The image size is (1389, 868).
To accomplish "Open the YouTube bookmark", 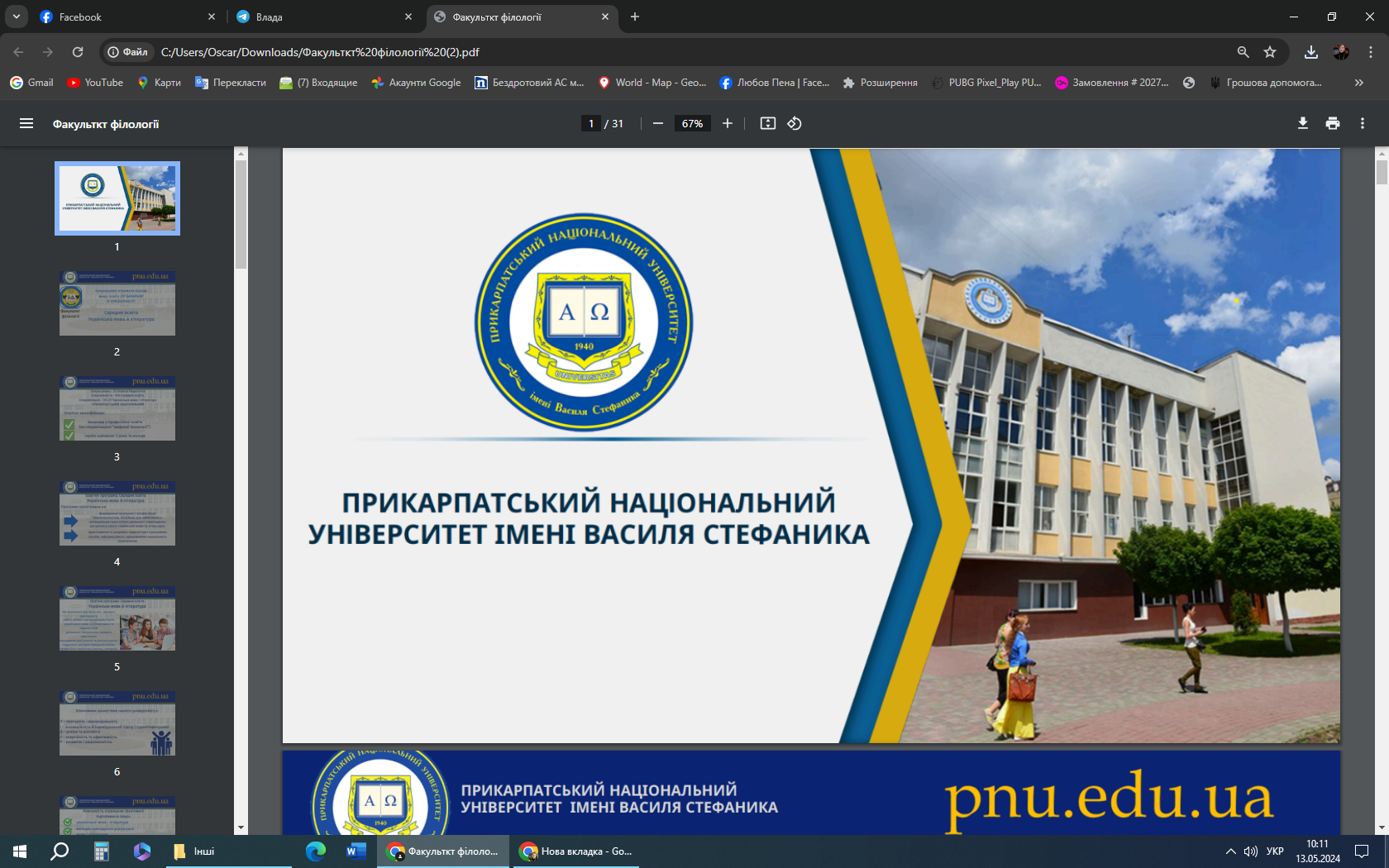I will (x=95, y=83).
